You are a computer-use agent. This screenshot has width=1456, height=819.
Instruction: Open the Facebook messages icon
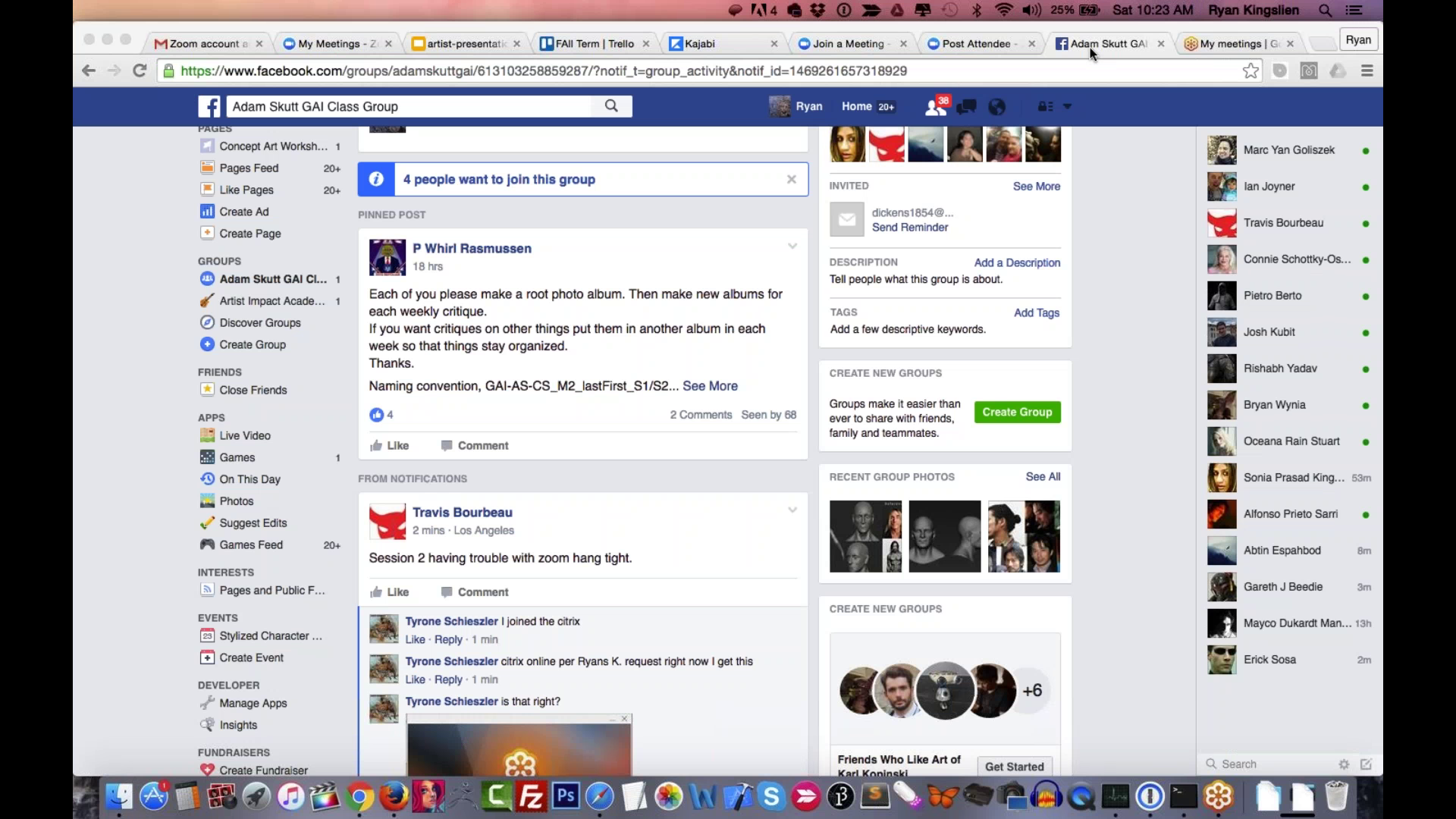pos(967,107)
